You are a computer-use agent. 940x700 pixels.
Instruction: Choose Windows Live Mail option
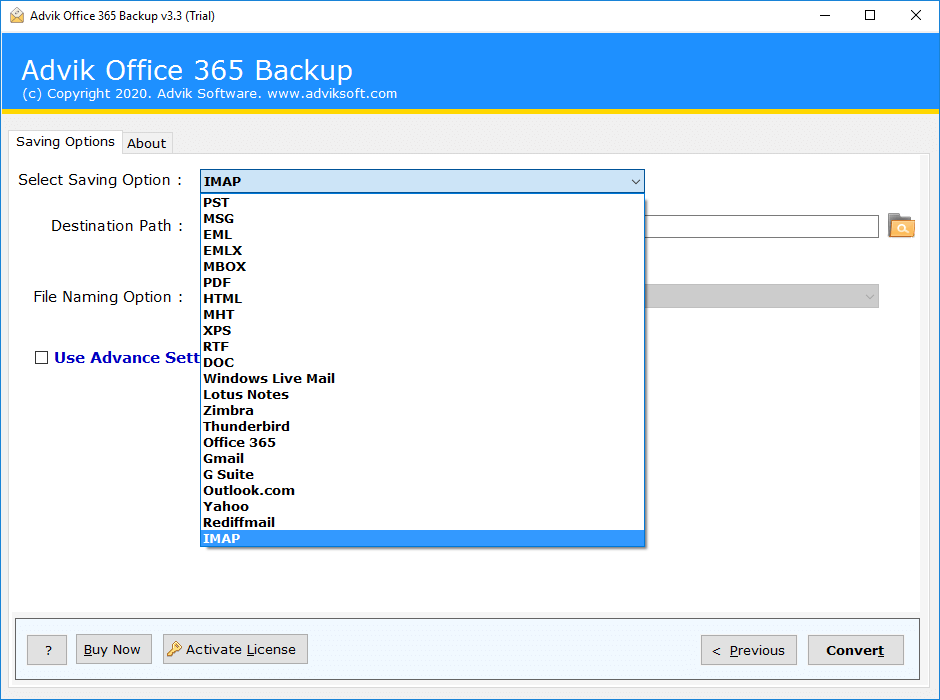[422, 378]
